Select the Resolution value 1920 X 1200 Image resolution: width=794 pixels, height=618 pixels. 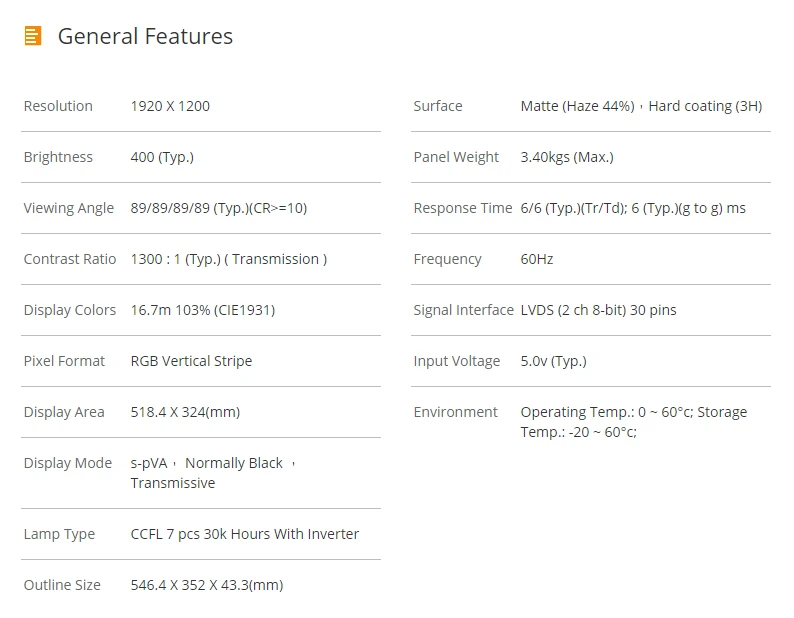pos(170,106)
